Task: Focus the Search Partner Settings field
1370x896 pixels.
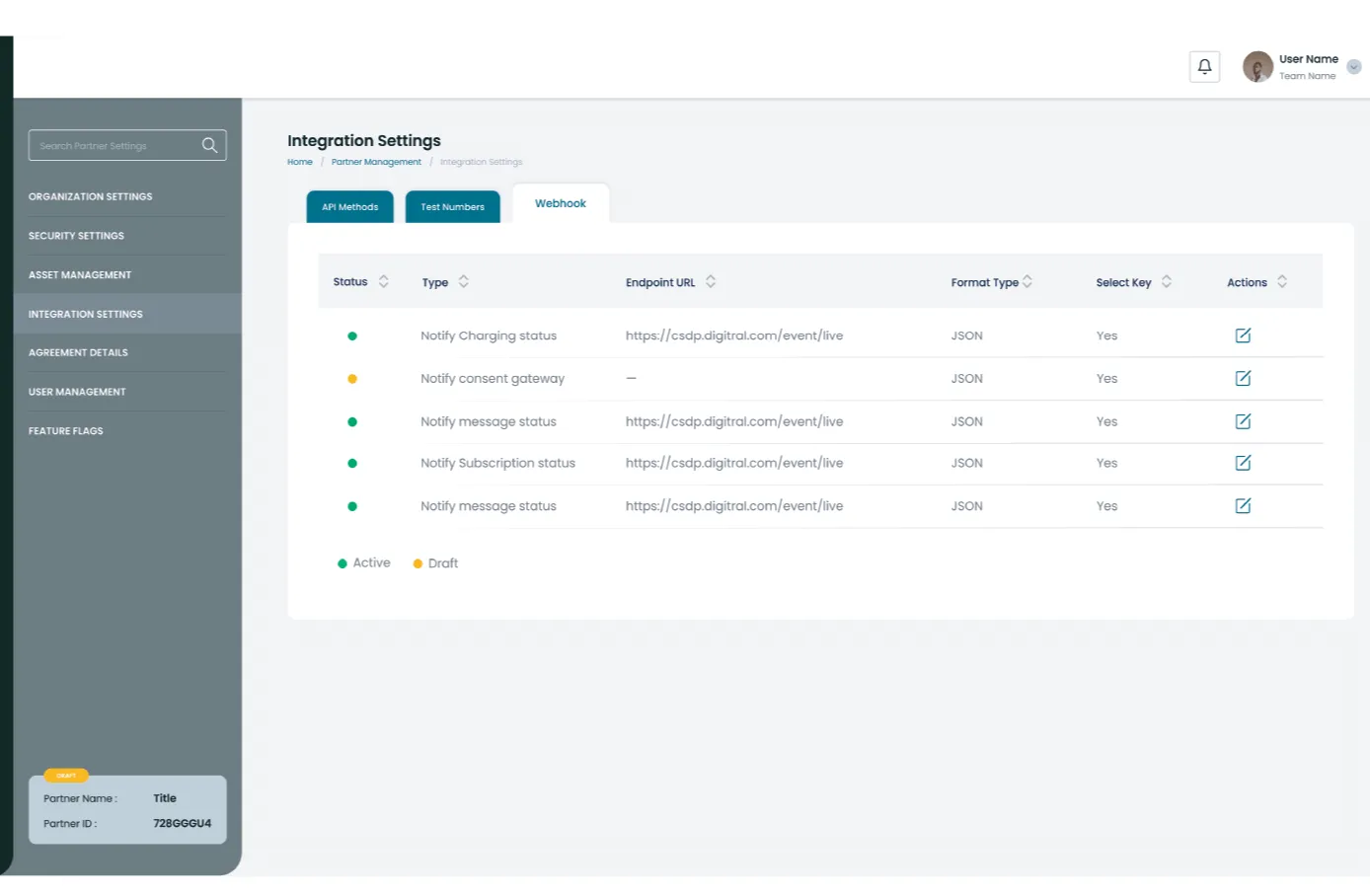Action: coord(114,146)
